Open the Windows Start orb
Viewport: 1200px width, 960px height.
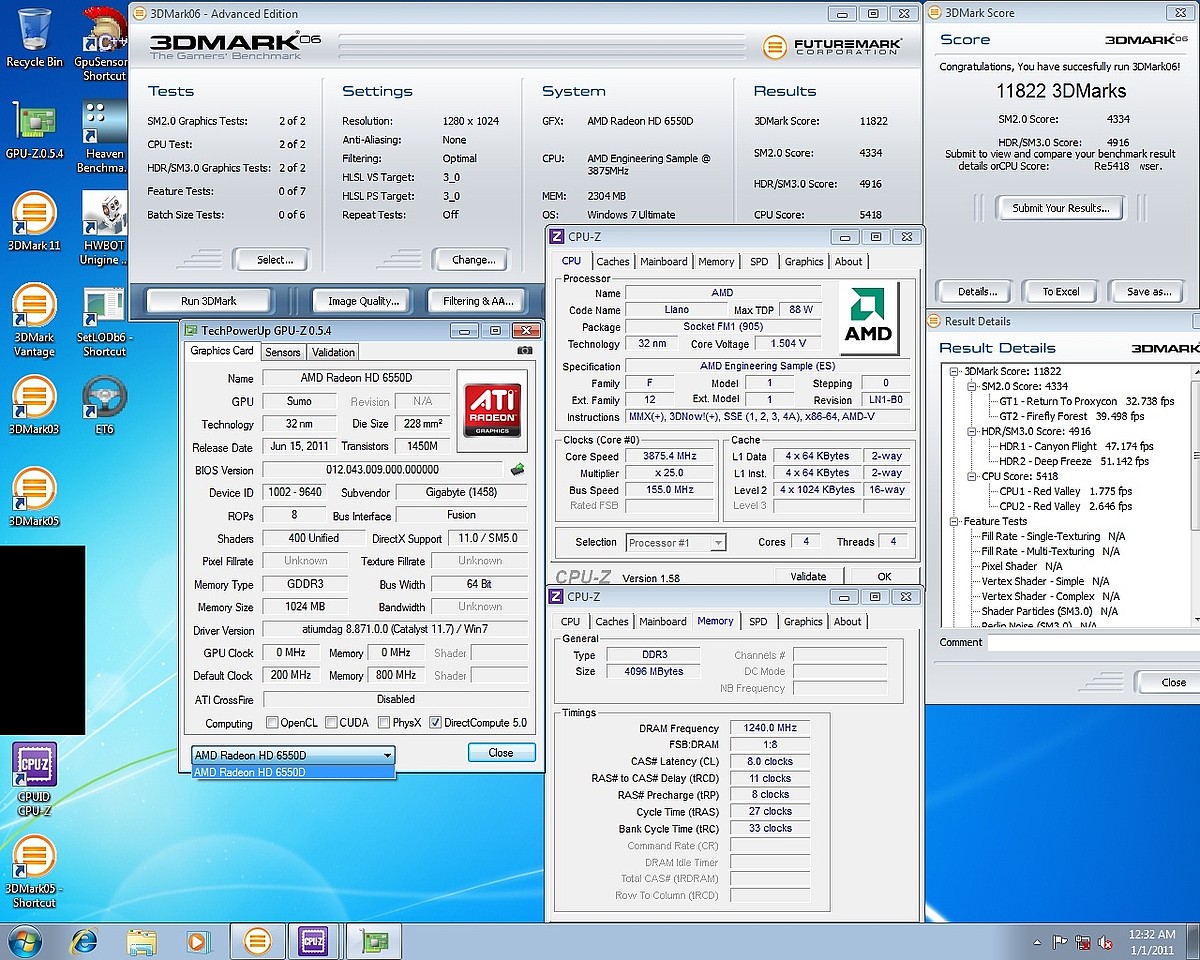pyautogui.click(x=24, y=941)
